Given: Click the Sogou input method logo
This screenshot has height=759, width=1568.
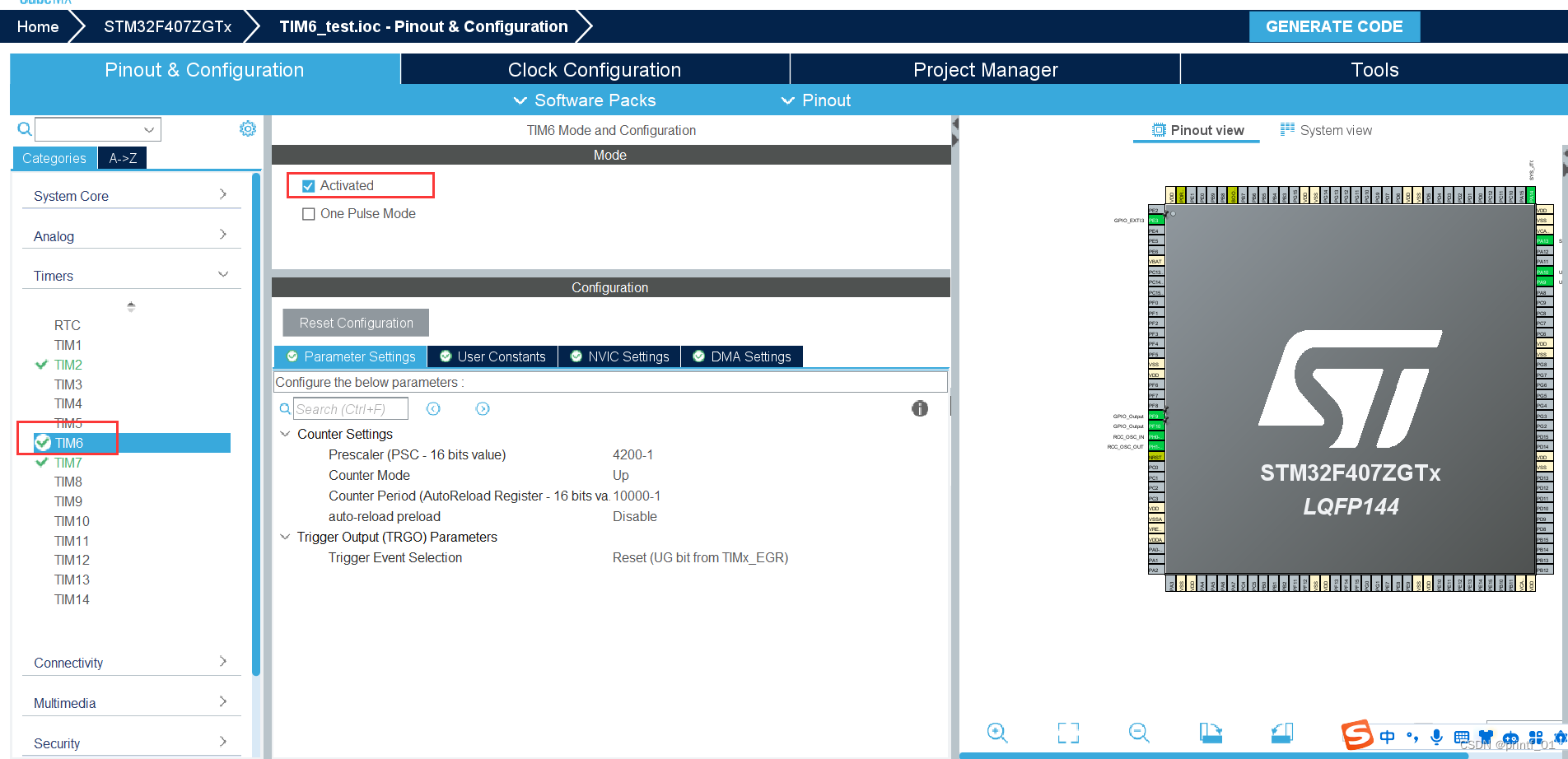Looking at the screenshot, I should pos(1357,735).
